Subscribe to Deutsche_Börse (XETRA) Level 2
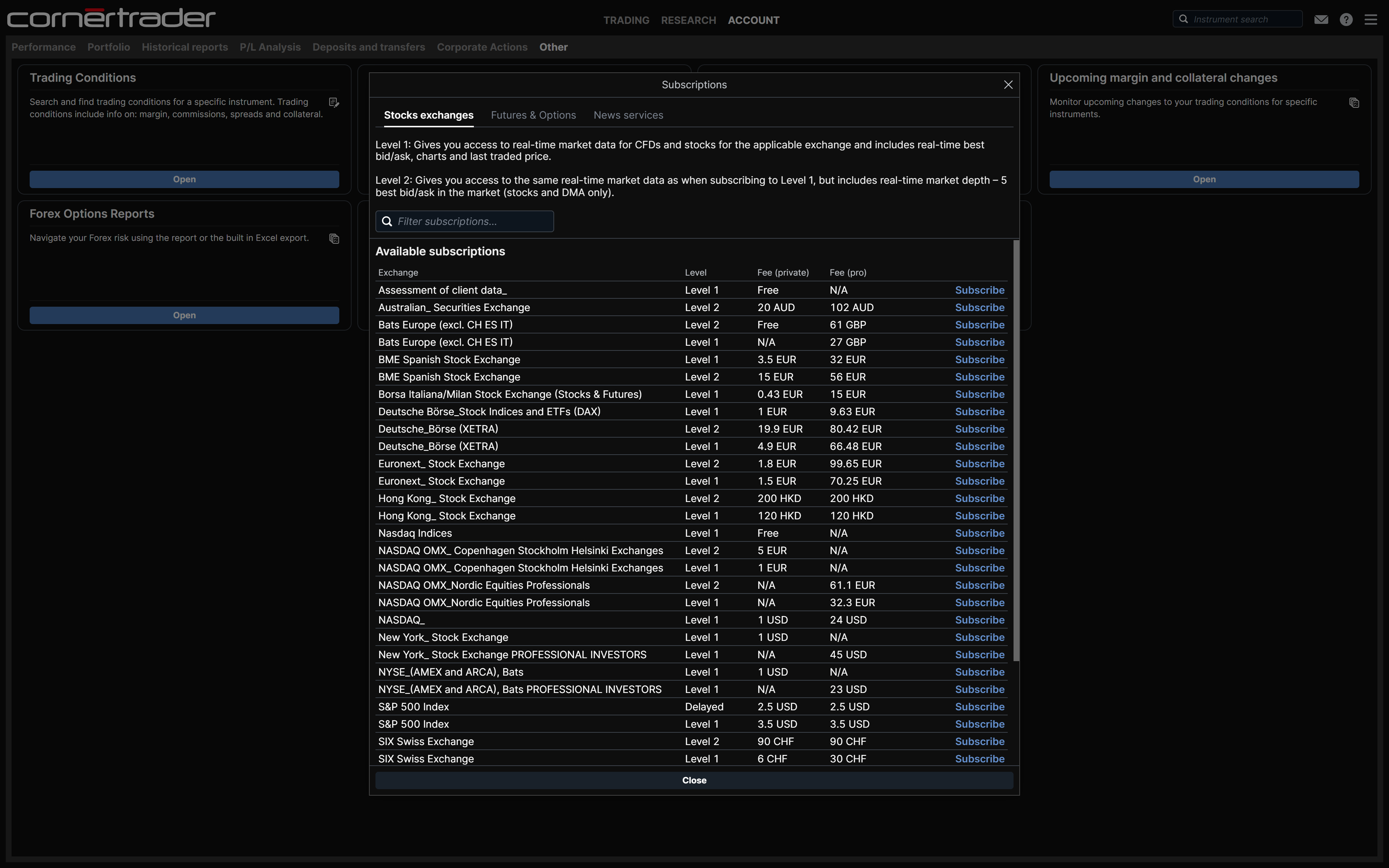Viewport: 1389px width, 868px height. 979,429
